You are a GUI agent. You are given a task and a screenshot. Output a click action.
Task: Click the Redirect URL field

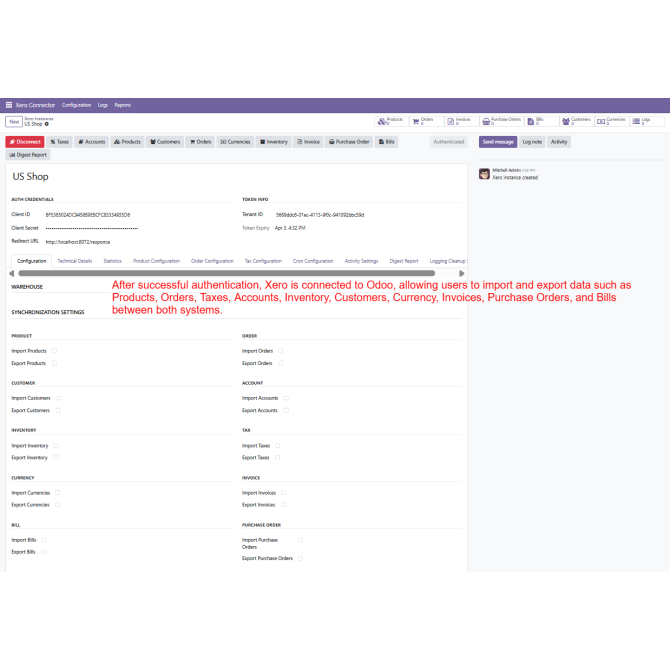tap(78, 242)
